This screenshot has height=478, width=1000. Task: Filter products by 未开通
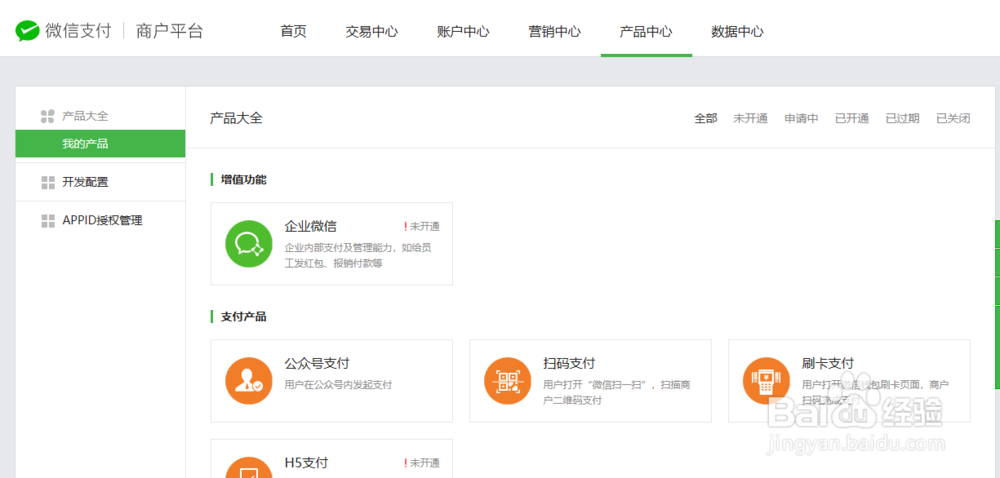751,118
